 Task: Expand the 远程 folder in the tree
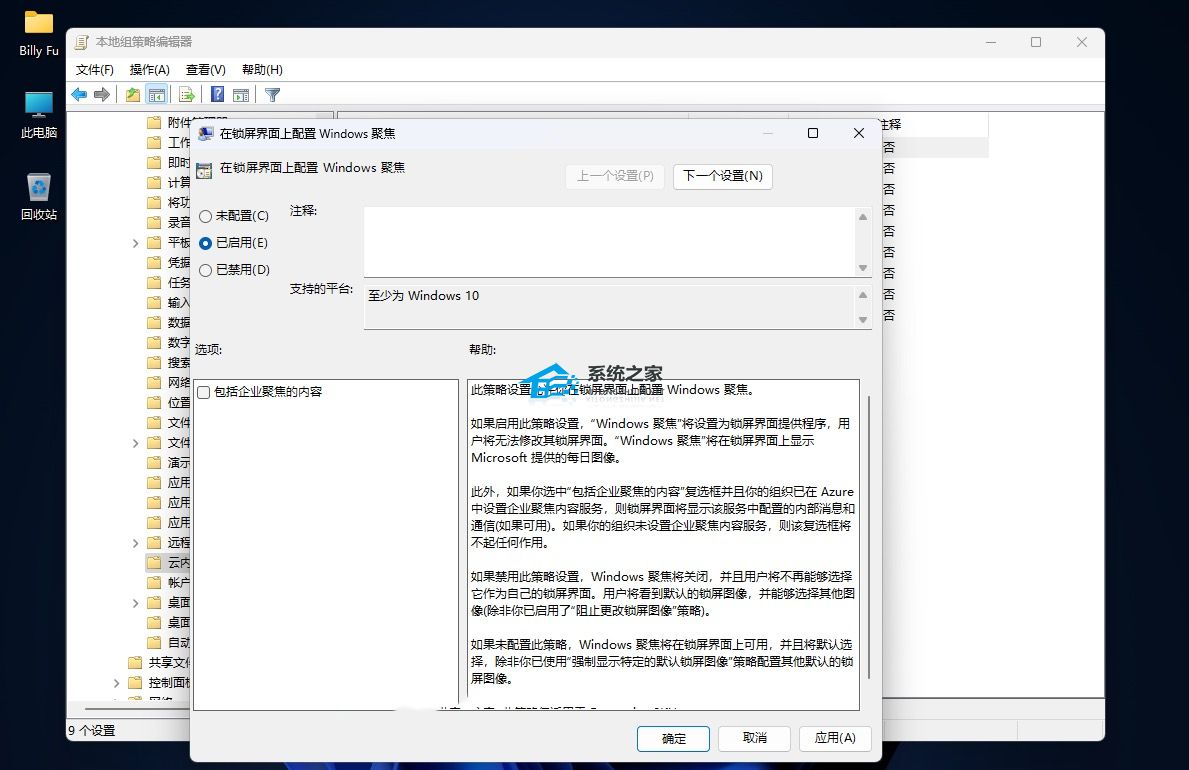(135, 542)
